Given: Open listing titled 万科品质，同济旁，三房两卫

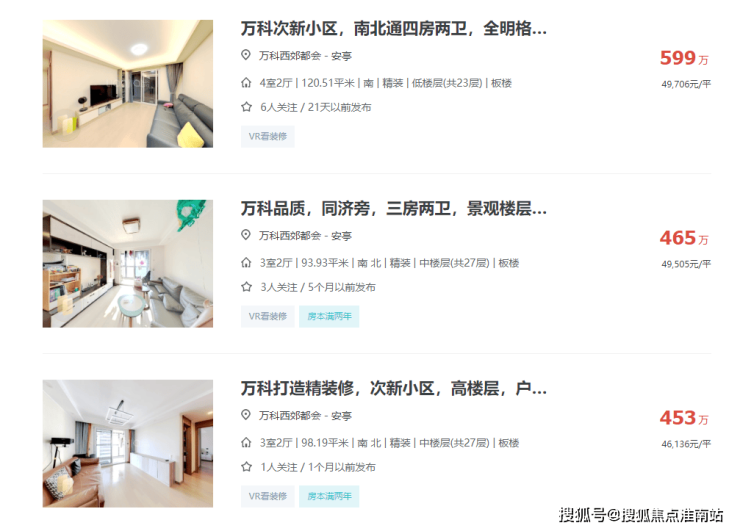Looking at the screenshot, I should coord(394,209).
